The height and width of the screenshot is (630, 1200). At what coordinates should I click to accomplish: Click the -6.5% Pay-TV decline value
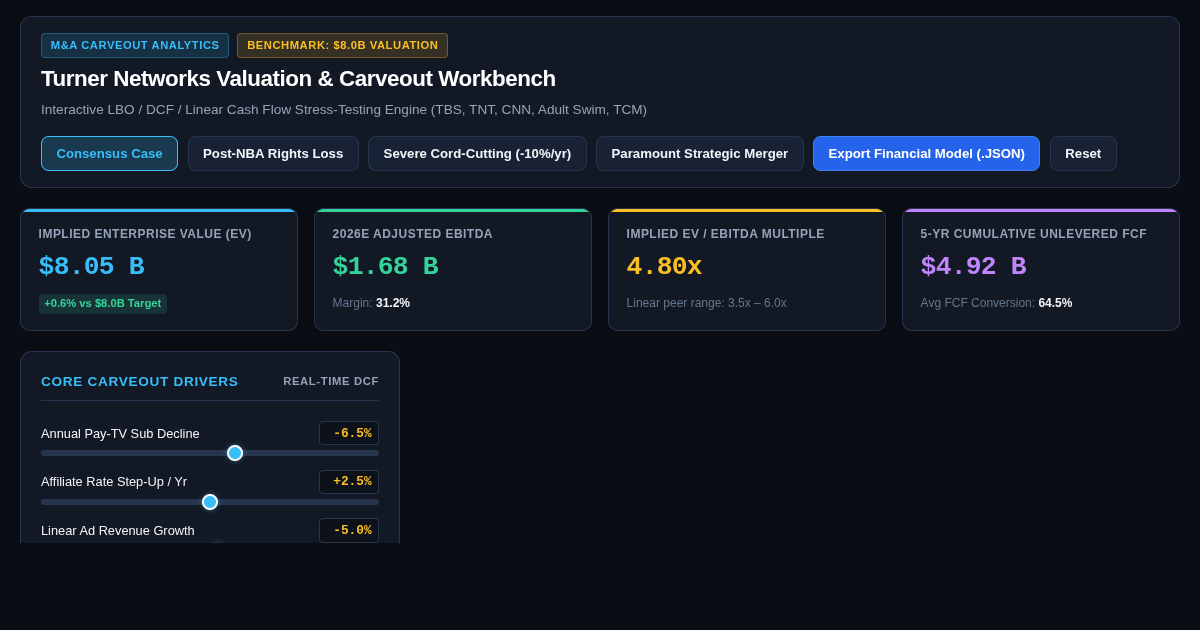(349, 433)
